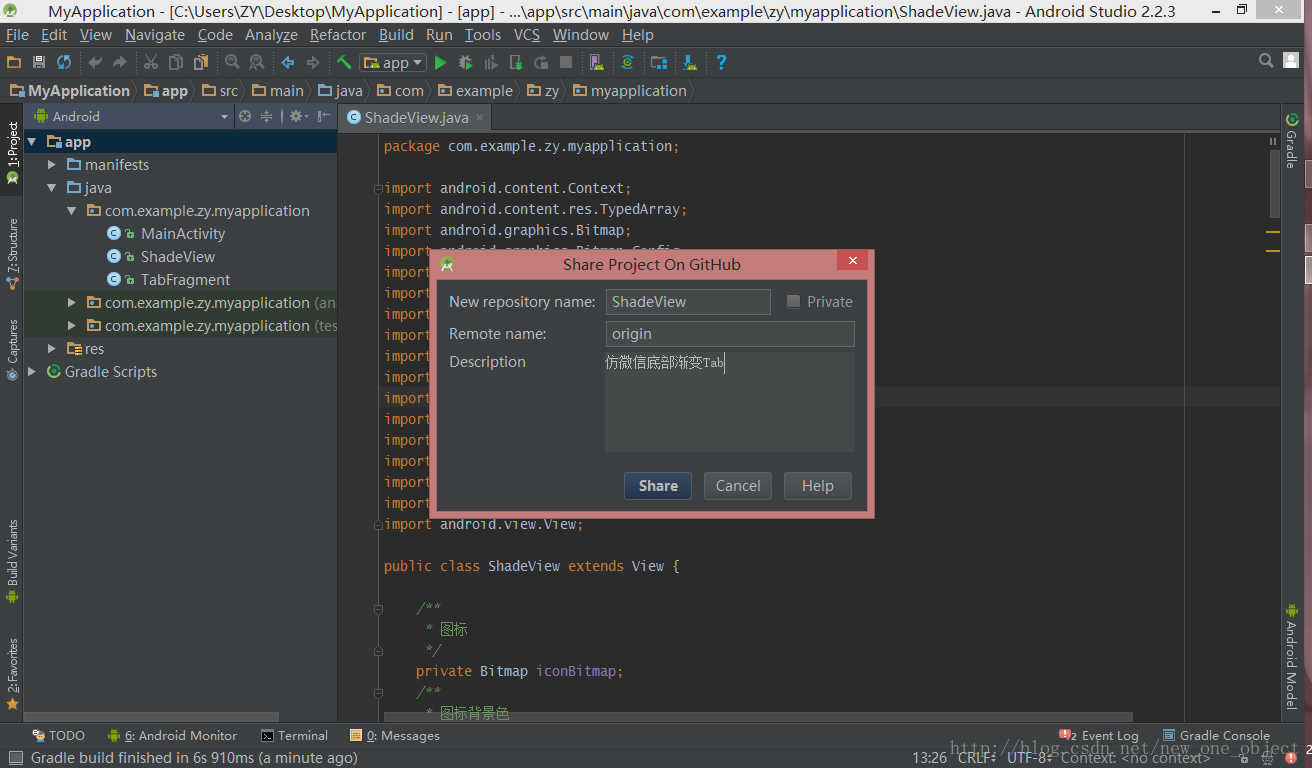Click the Replace toolbar icon
Image resolution: width=1312 pixels, height=768 pixels.
tap(257, 62)
